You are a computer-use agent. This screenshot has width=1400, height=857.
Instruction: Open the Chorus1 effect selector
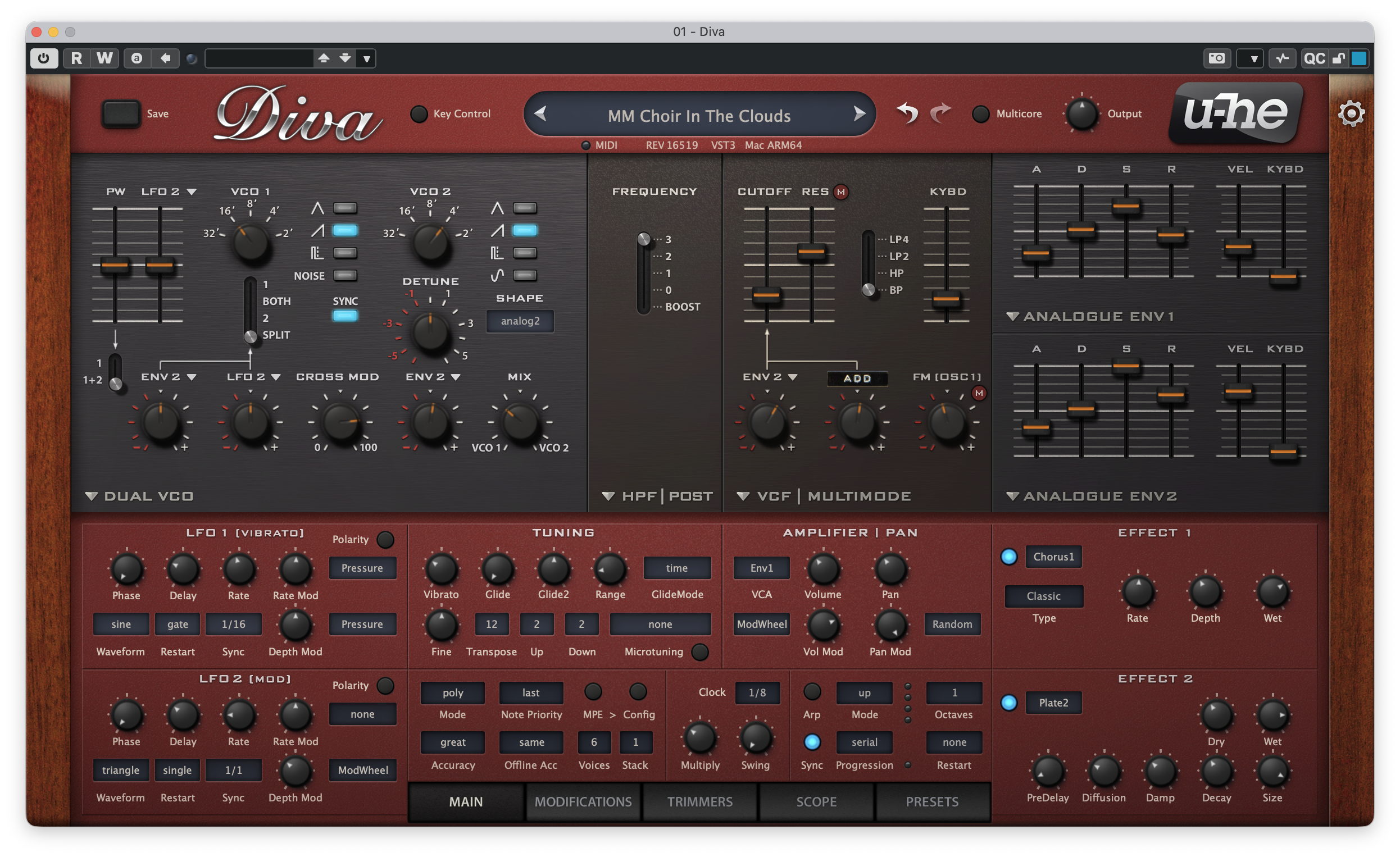coord(1053,557)
